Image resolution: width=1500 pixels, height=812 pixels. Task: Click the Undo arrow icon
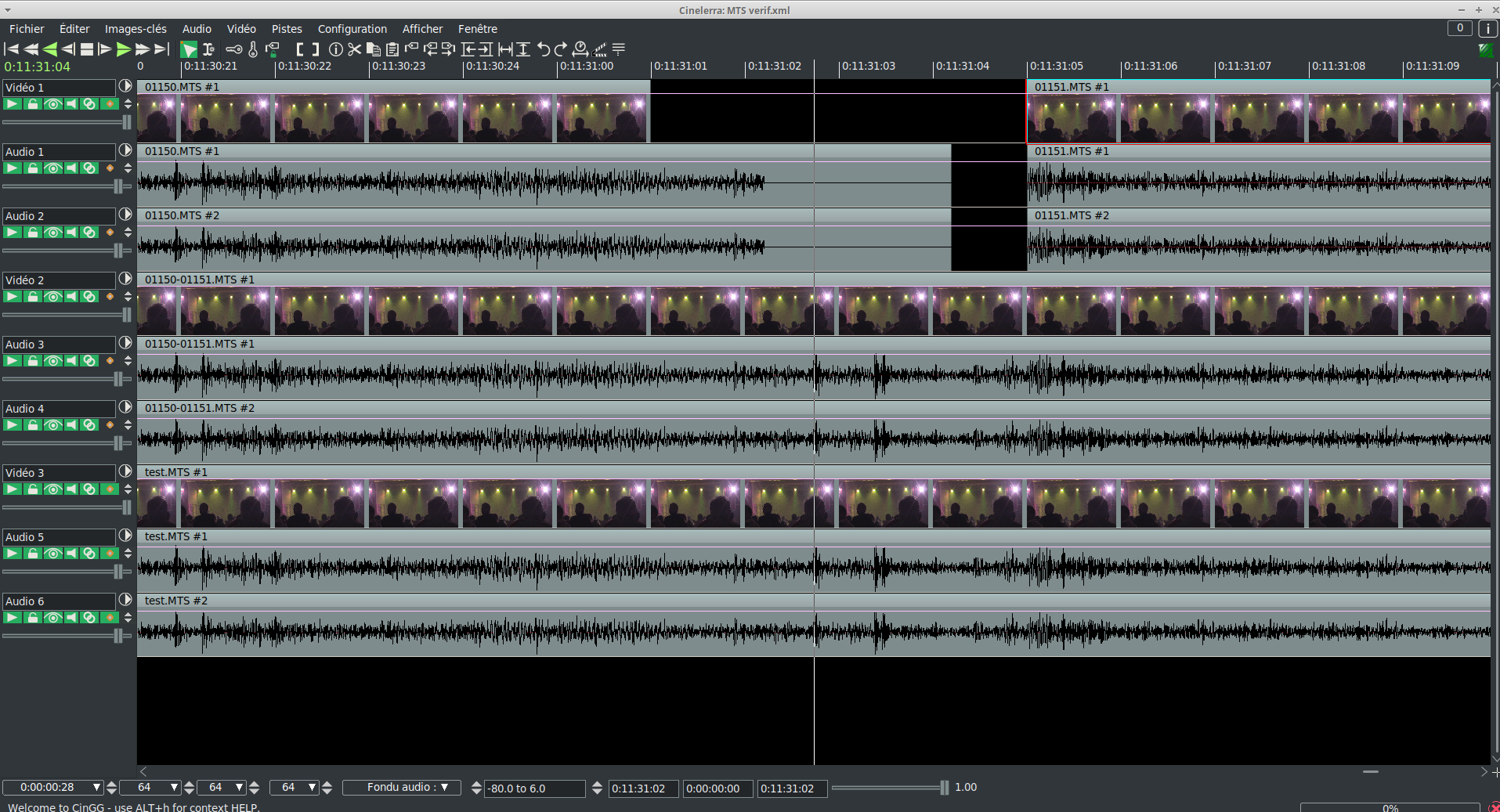point(543,49)
